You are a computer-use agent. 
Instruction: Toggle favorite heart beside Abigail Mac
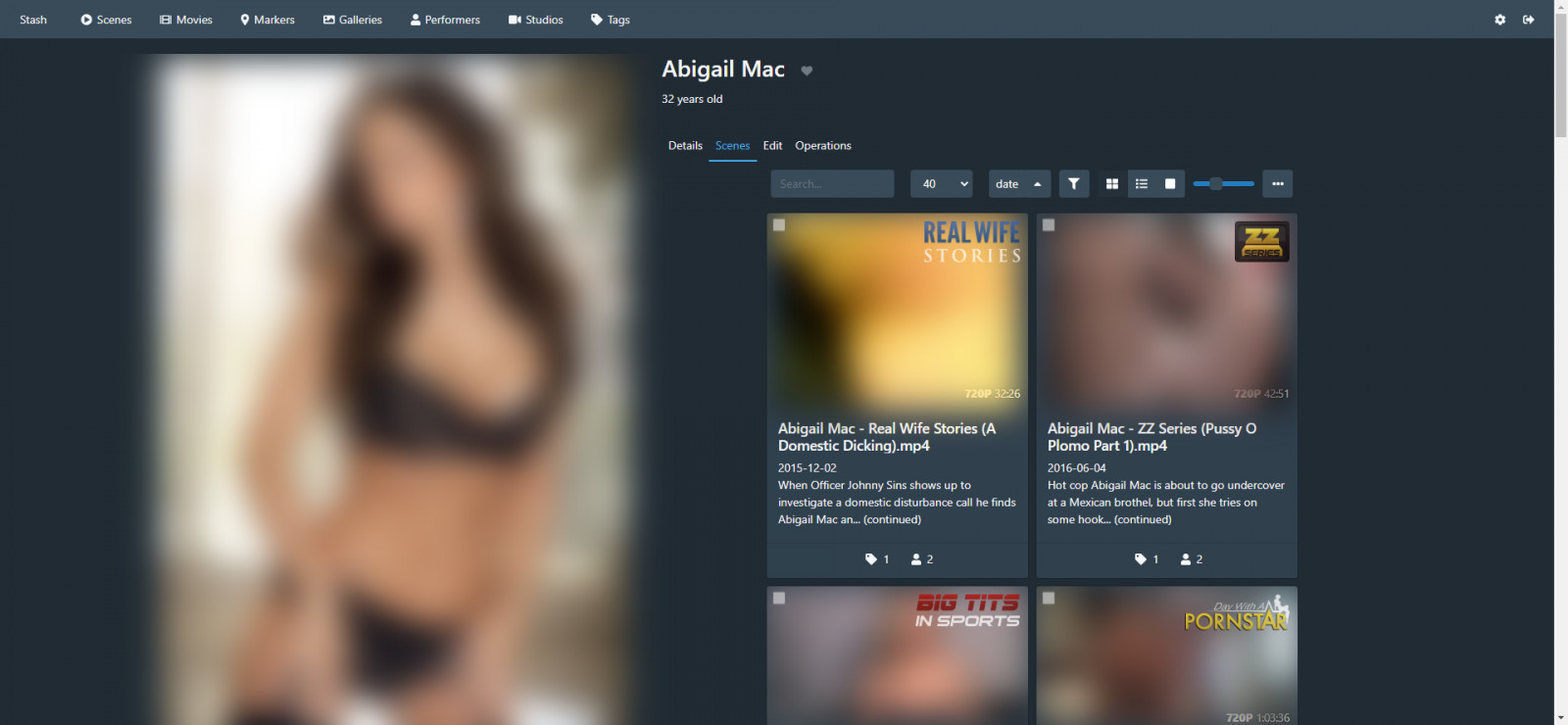[x=807, y=71]
